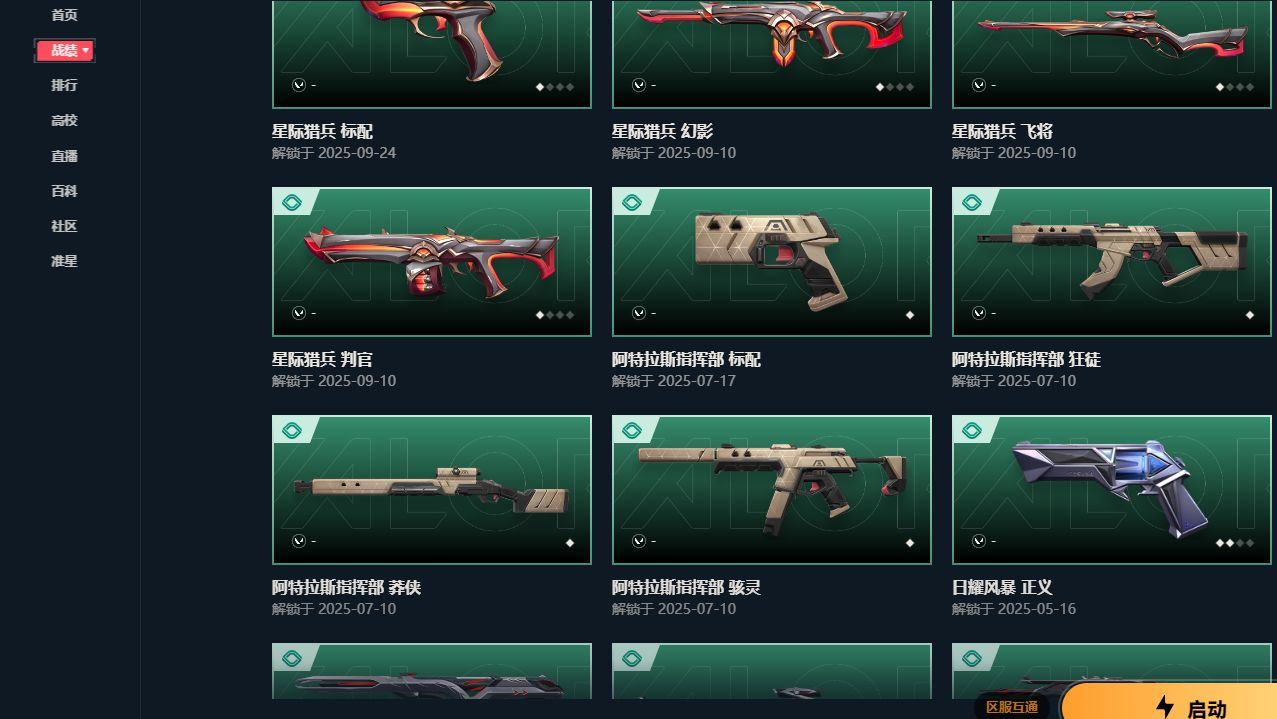Screen dimensions: 1277x719
Task: Click the 阿特拉斯指挥部 狂徒 title text
Action: [1026, 359]
